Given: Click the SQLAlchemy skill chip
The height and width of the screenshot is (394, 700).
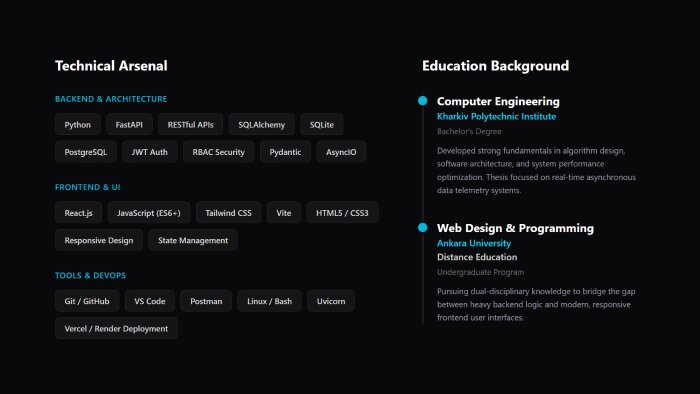Looking at the screenshot, I should [262, 124].
